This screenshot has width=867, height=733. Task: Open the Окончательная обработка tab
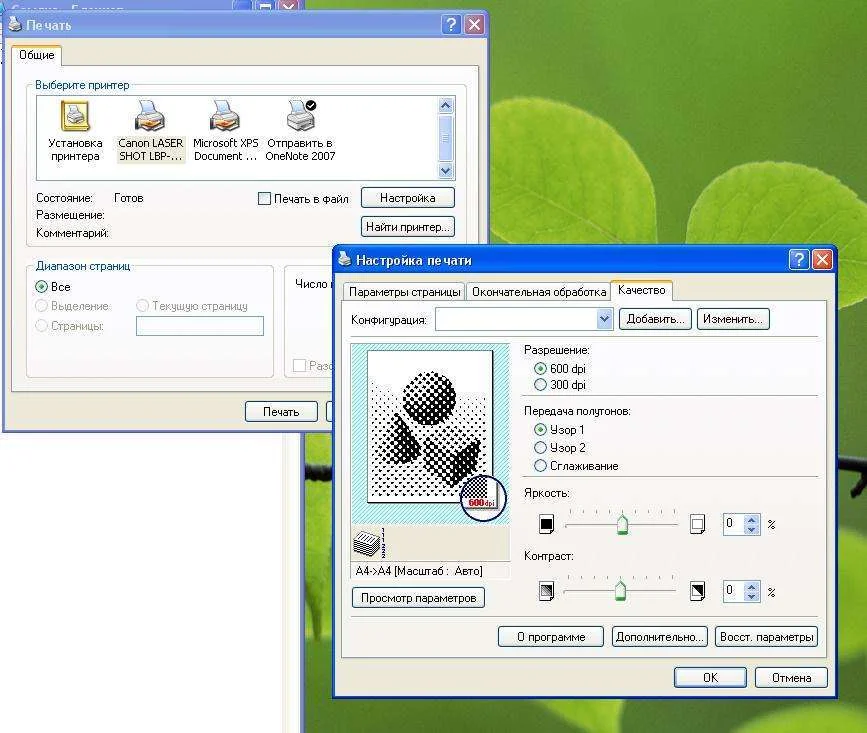pyautogui.click(x=539, y=292)
